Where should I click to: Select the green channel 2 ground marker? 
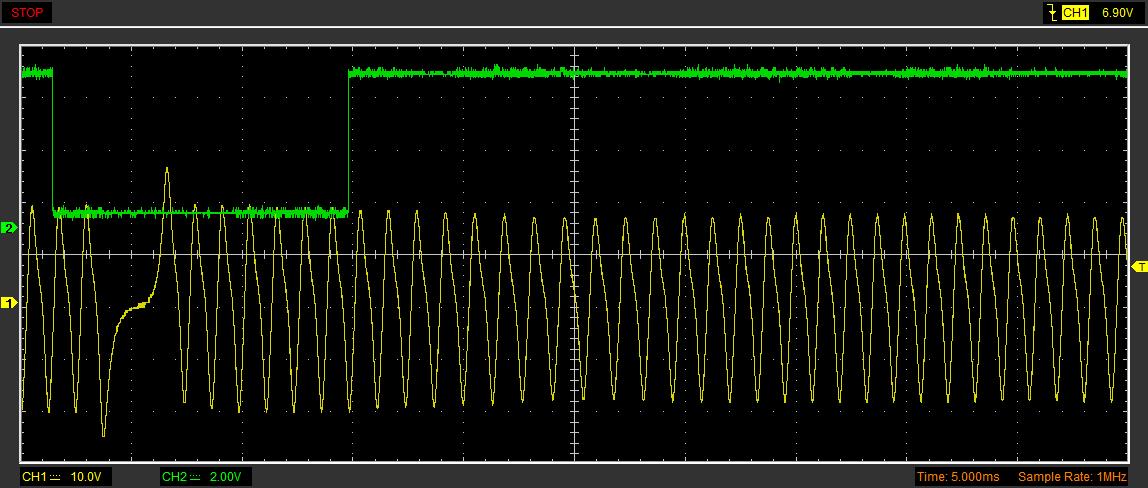(x=8, y=228)
